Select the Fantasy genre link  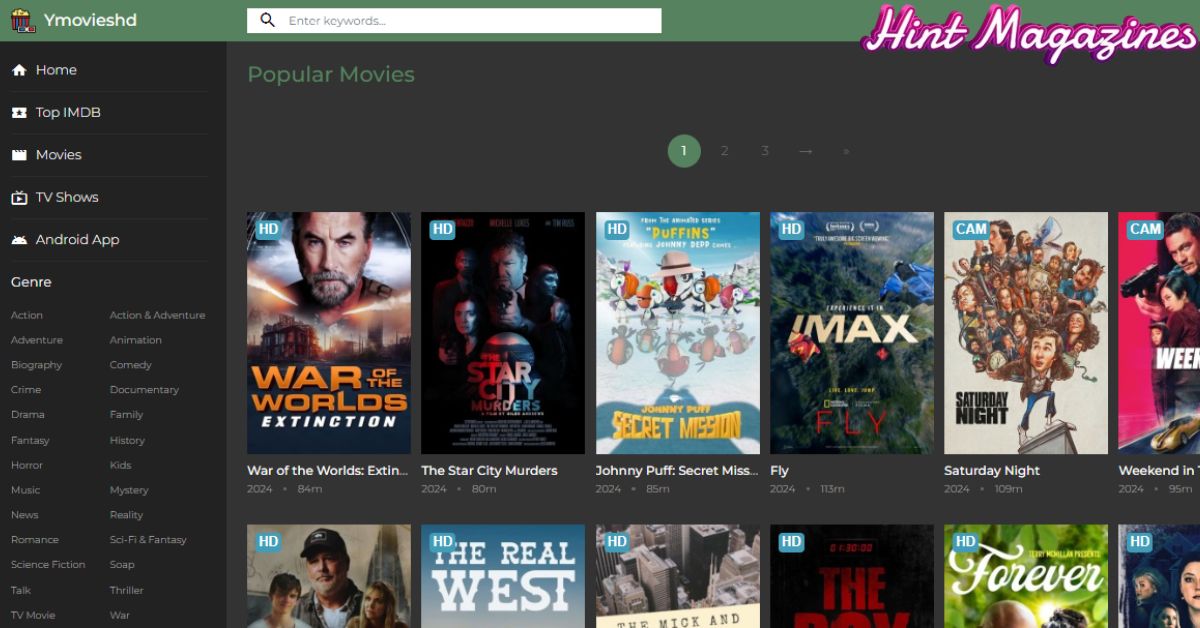pyautogui.click(x=30, y=440)
